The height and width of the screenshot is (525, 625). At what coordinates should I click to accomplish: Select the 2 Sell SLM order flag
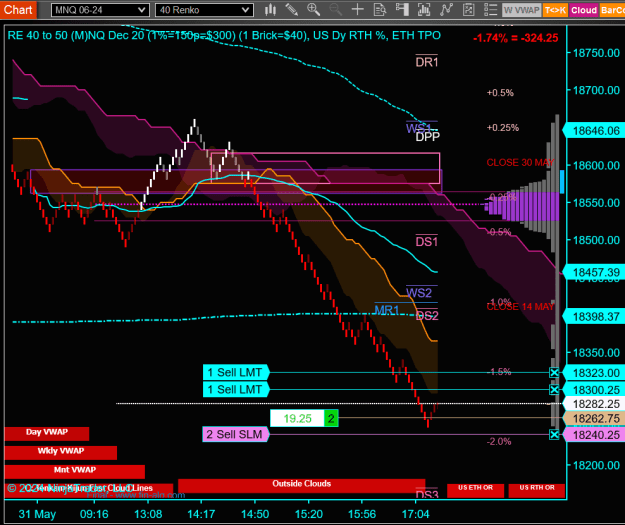pos(236,435)
